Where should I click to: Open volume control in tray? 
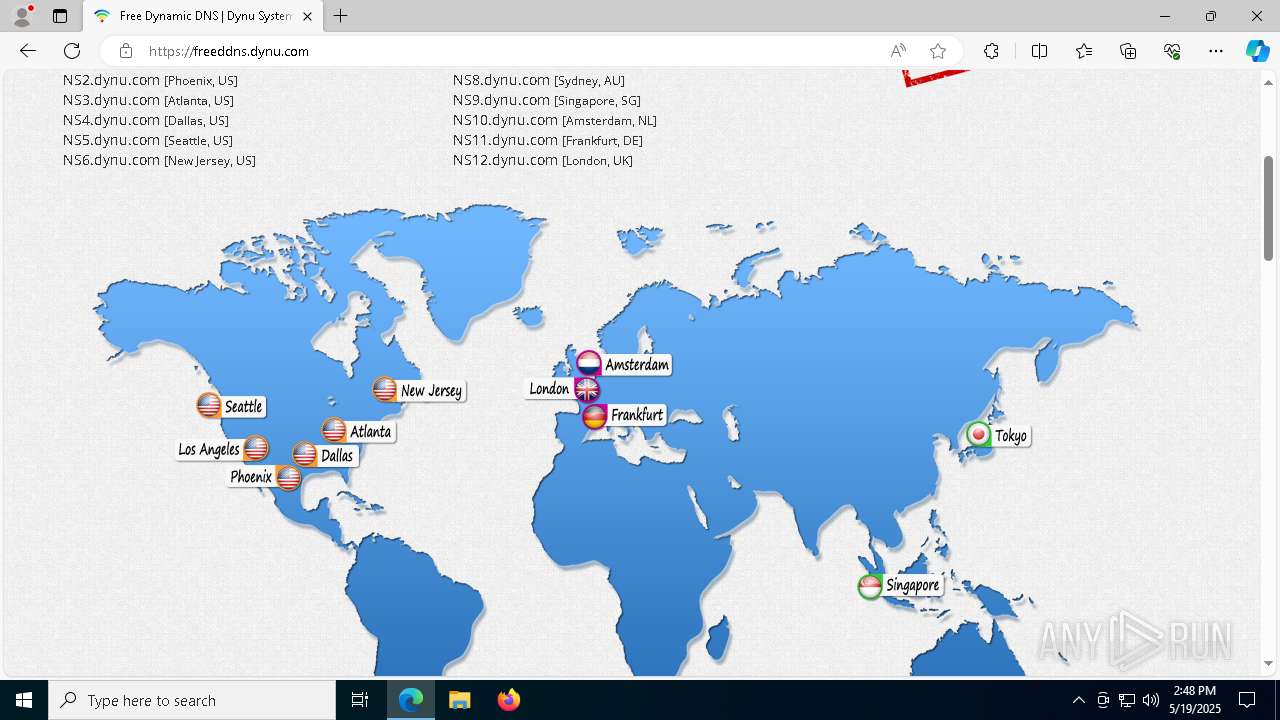tap(1151, 700)
